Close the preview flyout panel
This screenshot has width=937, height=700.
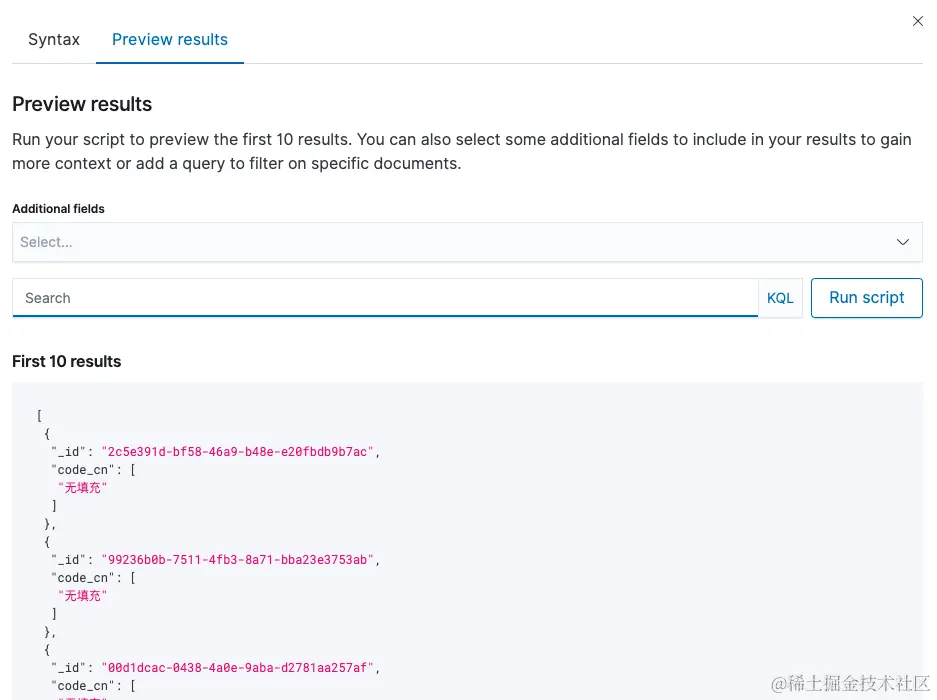pyautogui.click(x=917, y=21)
